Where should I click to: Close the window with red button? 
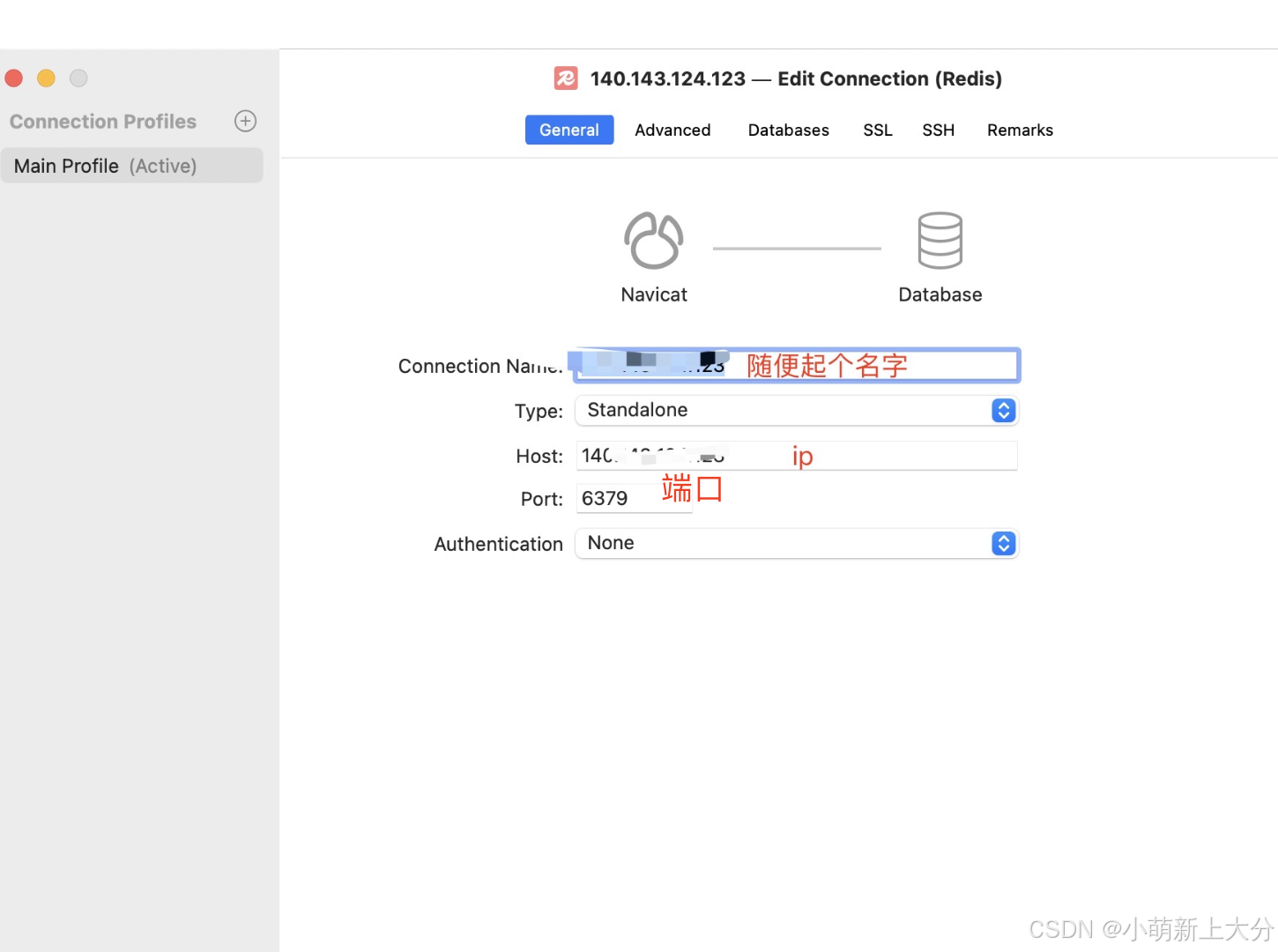click(14, 78)
